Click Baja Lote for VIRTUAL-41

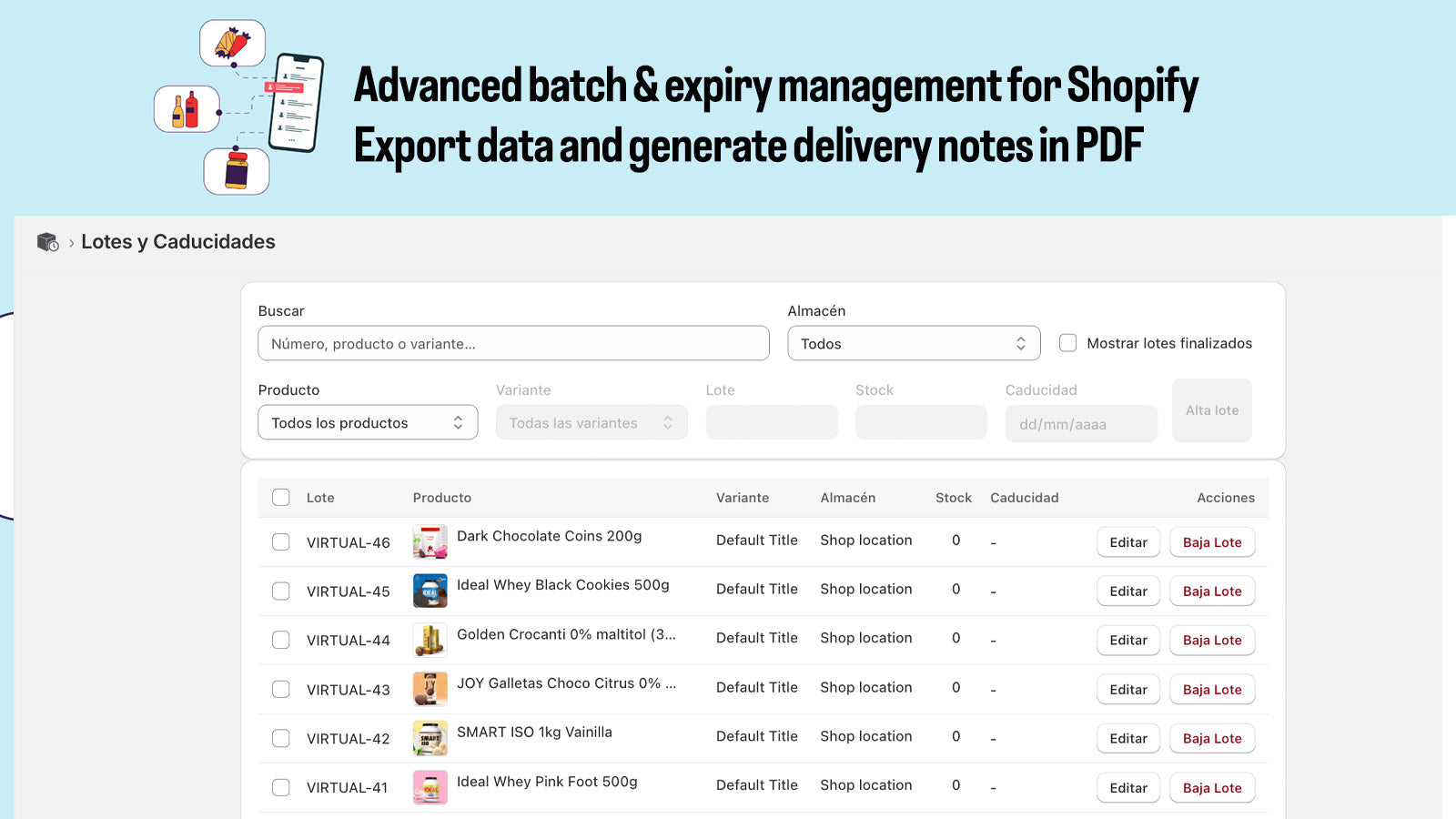[x=1212, y=787]
